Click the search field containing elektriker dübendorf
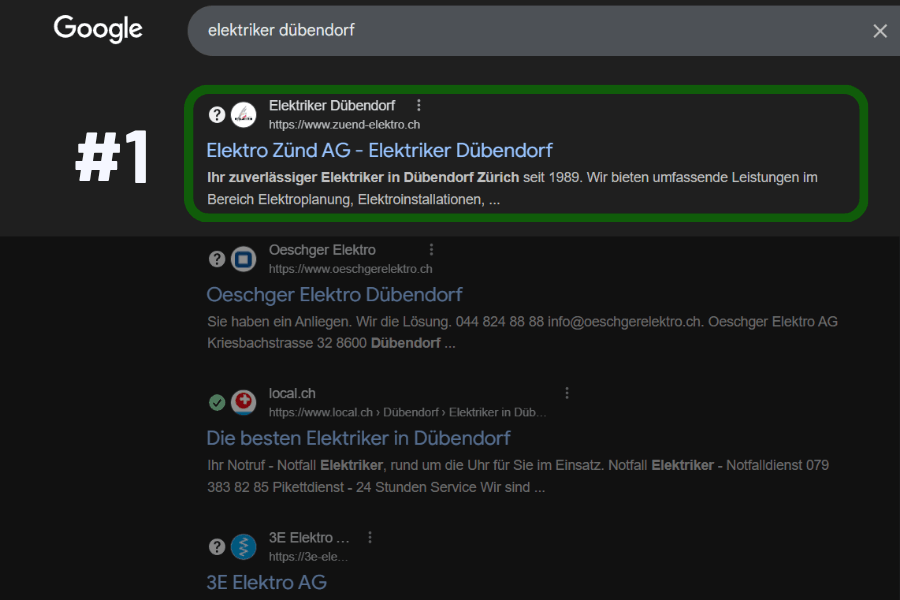Screen dimensions: 900x600 click(544, 30)
